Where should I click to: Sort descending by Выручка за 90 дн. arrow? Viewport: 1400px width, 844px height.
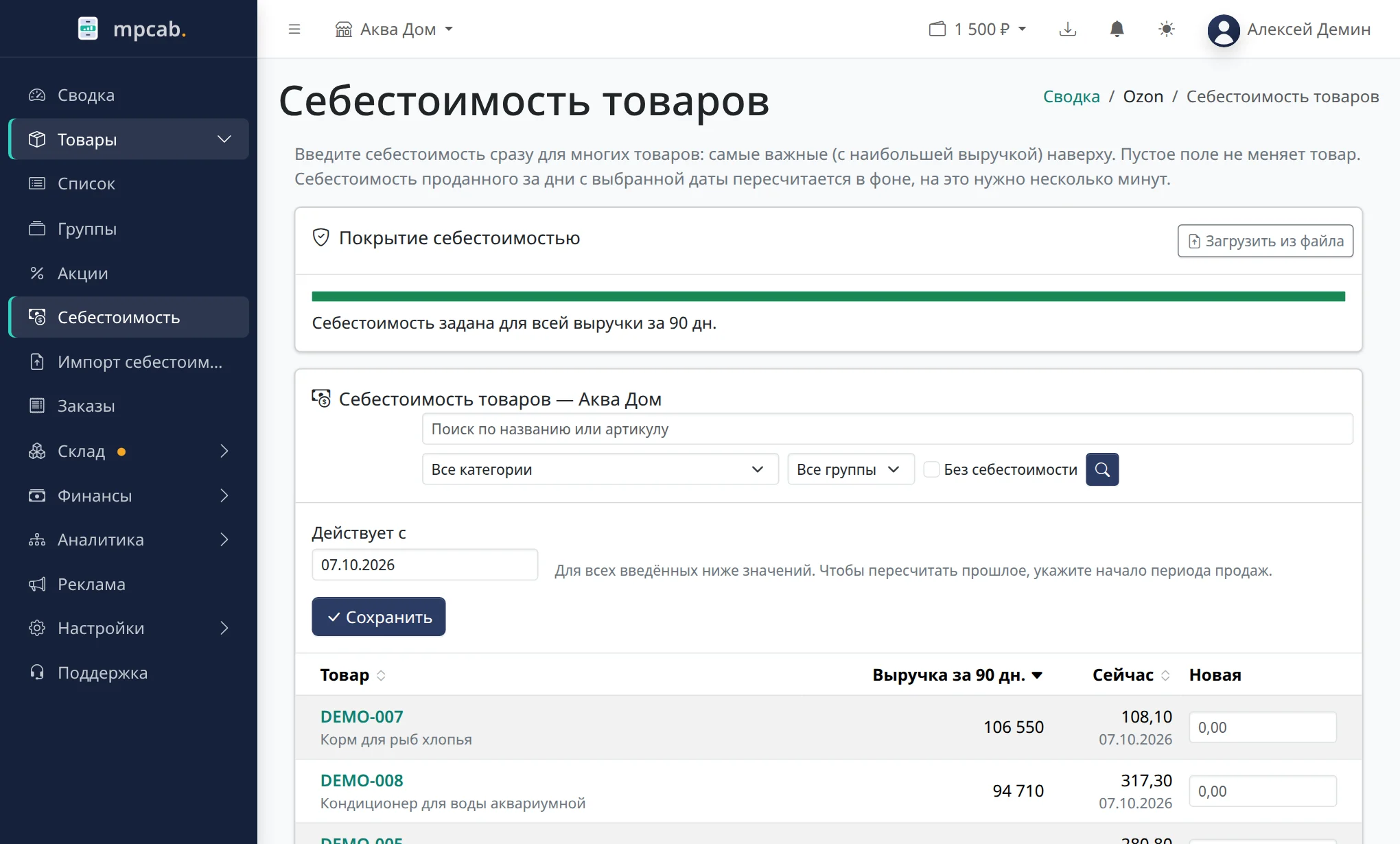tap(1038, 675)
